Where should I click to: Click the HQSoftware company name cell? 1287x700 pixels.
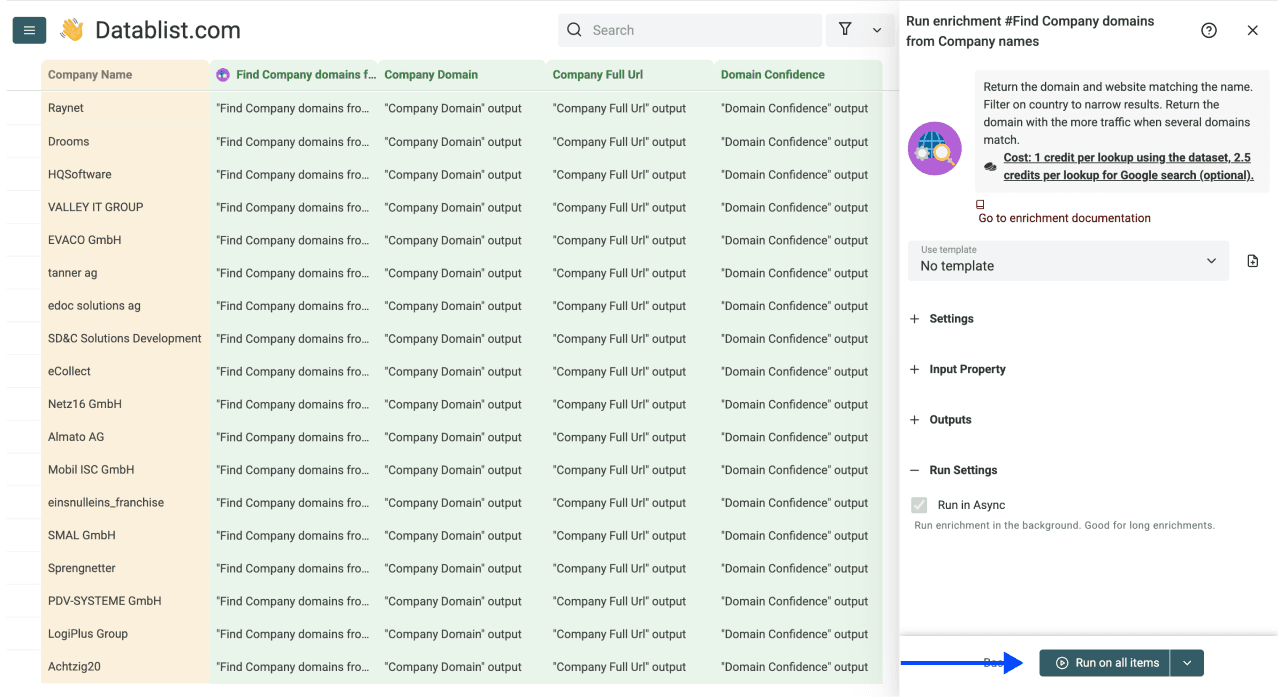coord(126,174)
